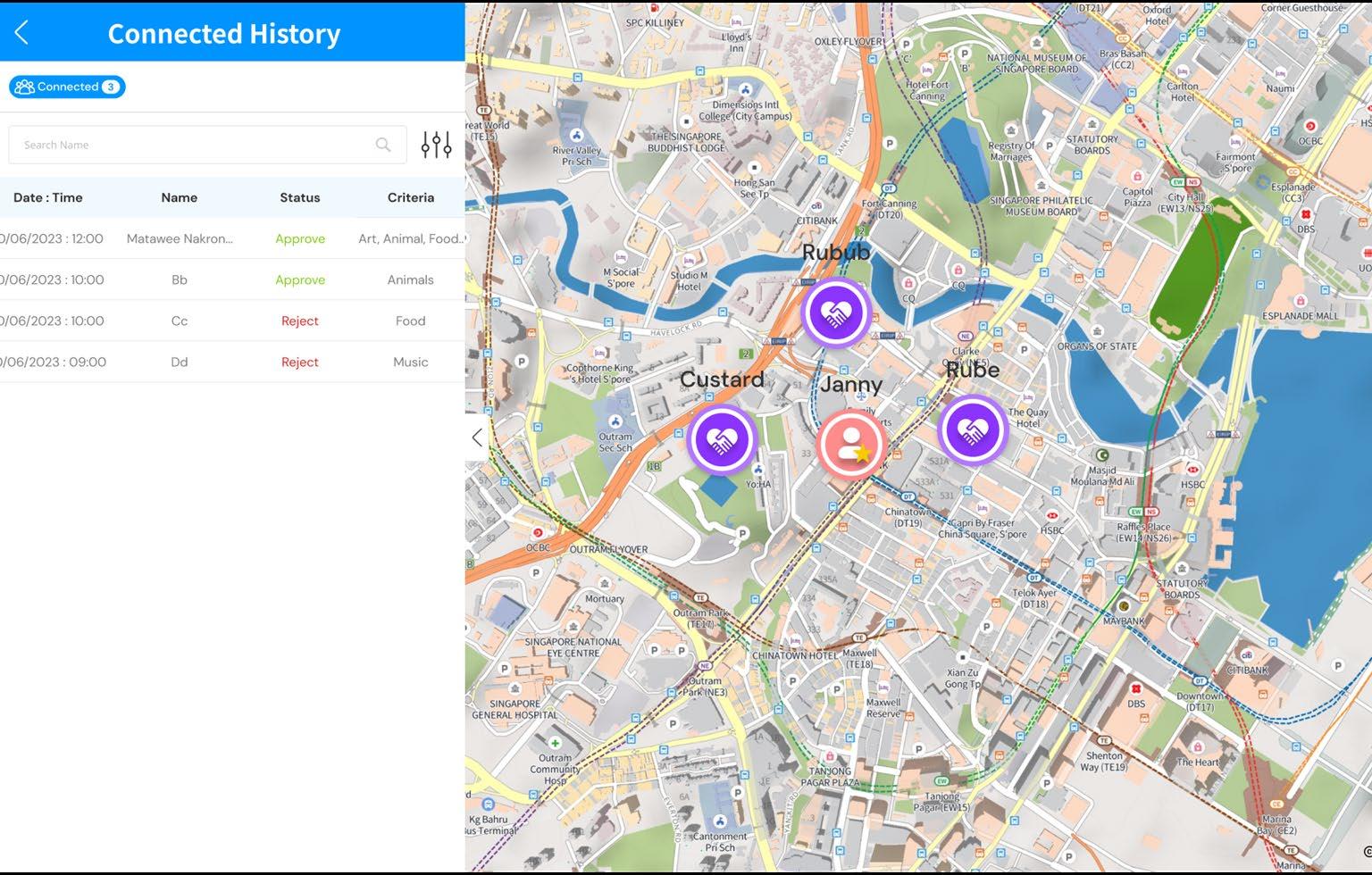The height and width of the screenshot is (875, 1372).
Task: Click the Janny name label on map
Action: coord(851,385)
